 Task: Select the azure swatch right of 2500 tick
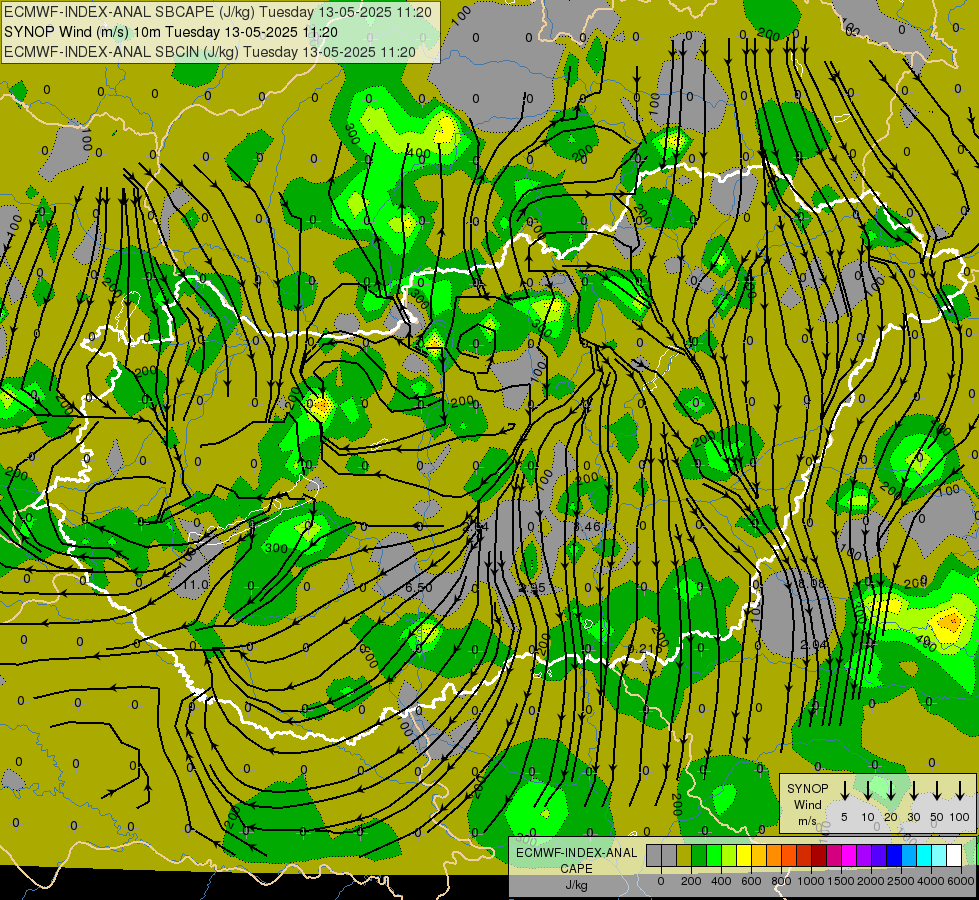tap(909, 855)
